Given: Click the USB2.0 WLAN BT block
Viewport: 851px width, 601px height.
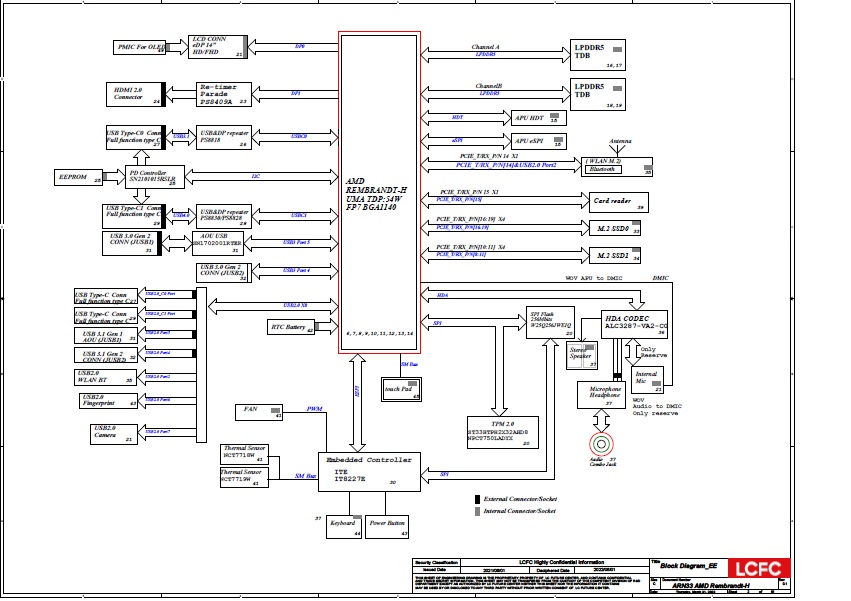Looking at the screenshot, I should click(105, 377).
